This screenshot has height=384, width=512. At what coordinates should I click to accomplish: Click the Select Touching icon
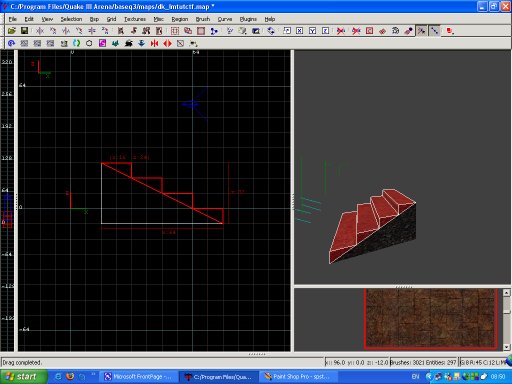[x=134, y=31]
